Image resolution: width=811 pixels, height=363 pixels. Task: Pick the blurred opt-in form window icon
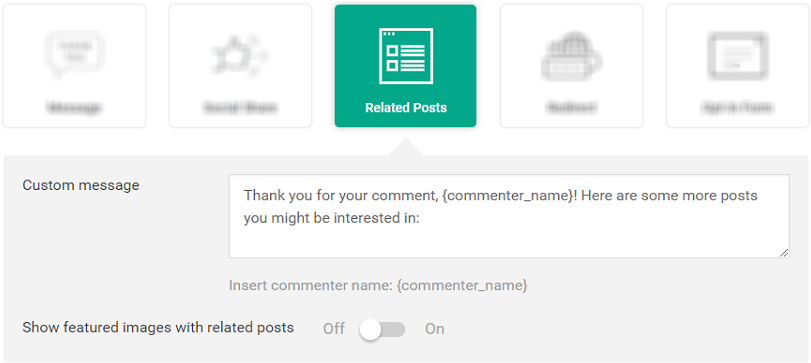click(737, 55)
